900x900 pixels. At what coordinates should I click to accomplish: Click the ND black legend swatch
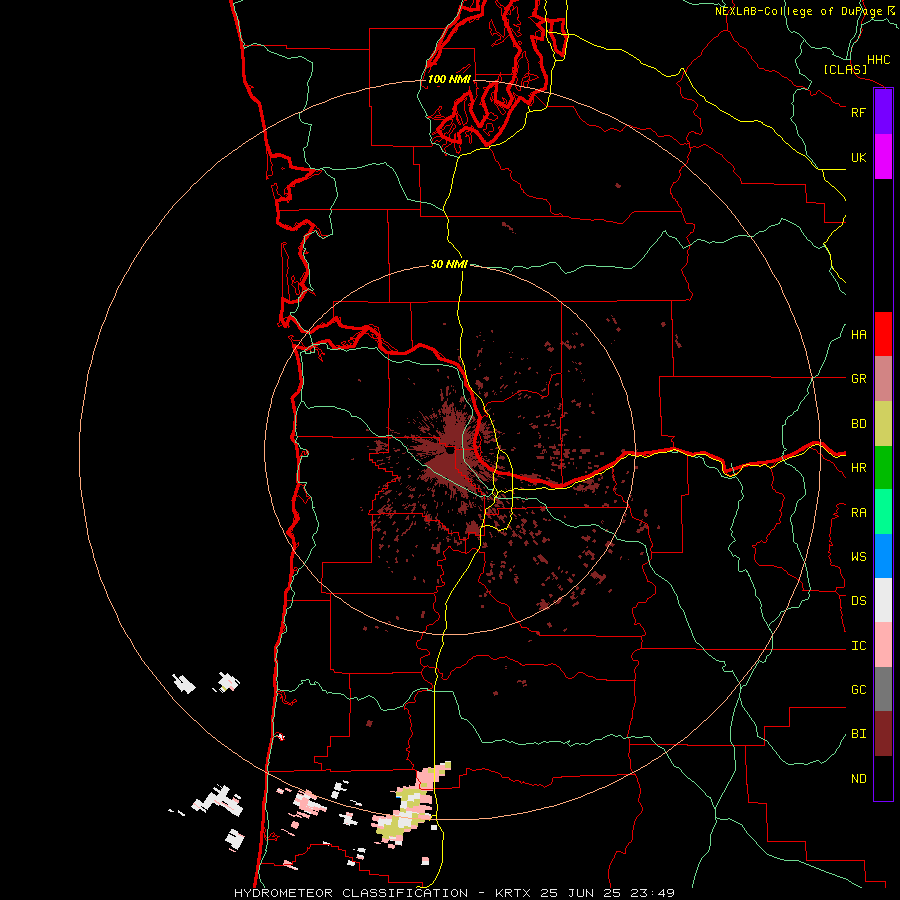click(x=883, y=778)
